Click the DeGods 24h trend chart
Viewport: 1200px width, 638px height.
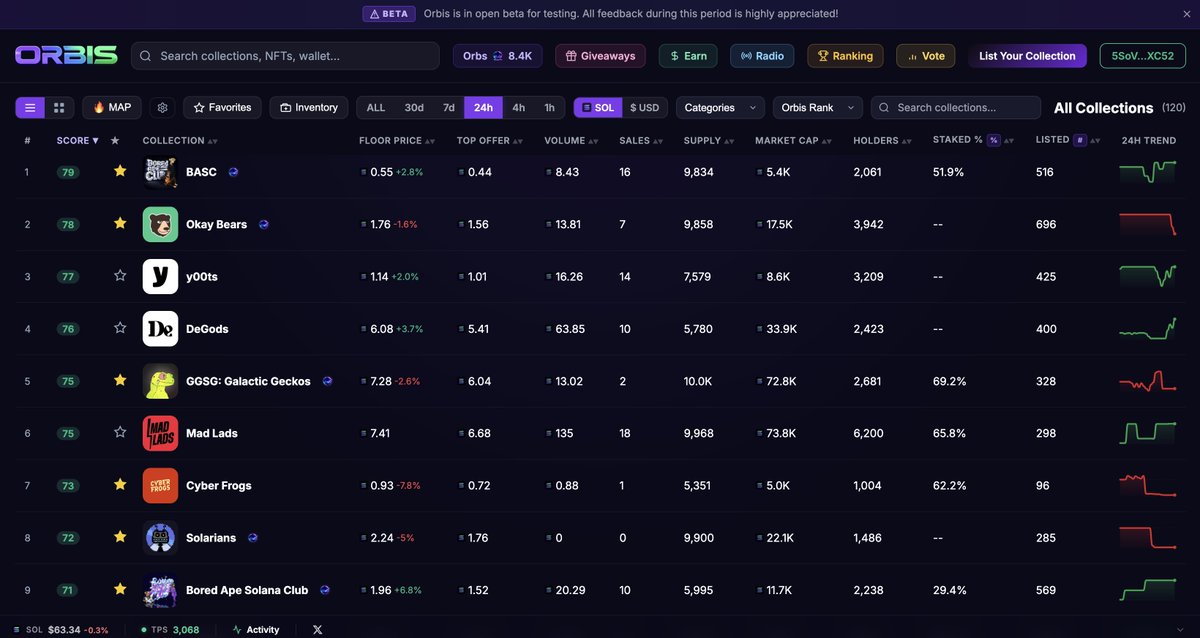pos(1148,329)
